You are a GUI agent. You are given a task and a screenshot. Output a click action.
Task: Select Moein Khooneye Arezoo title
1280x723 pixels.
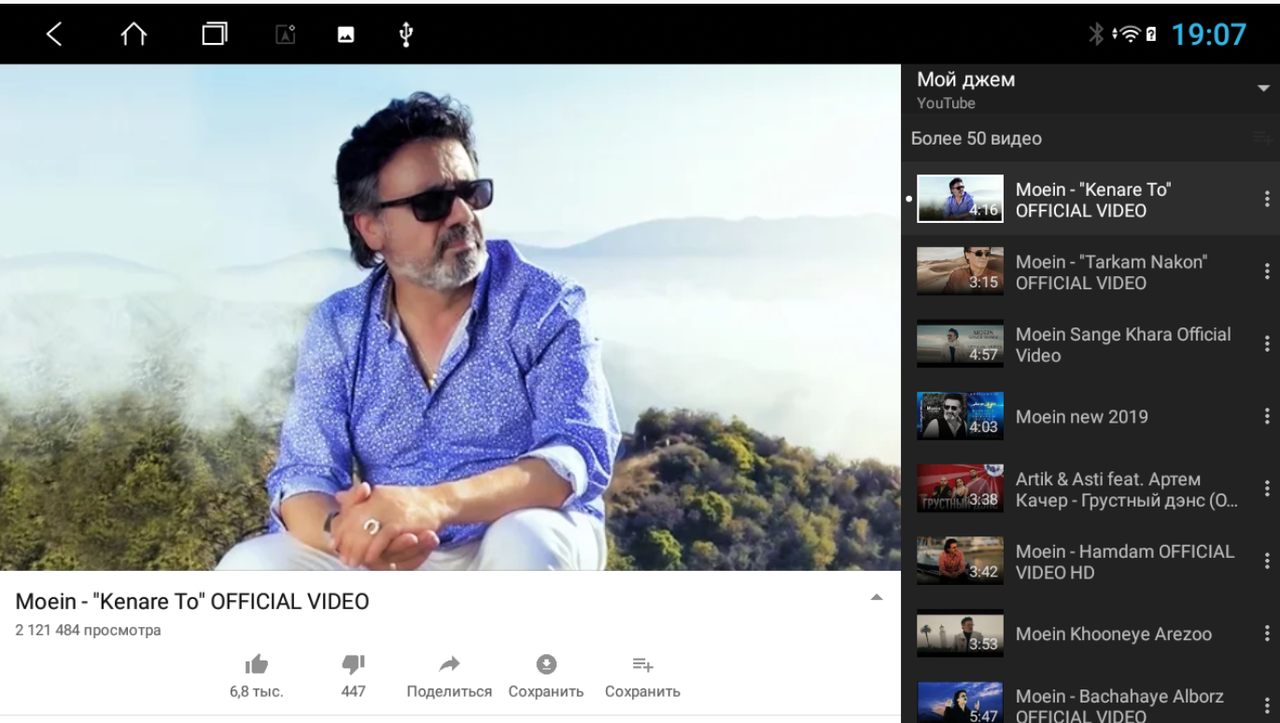coord(1114,634)
